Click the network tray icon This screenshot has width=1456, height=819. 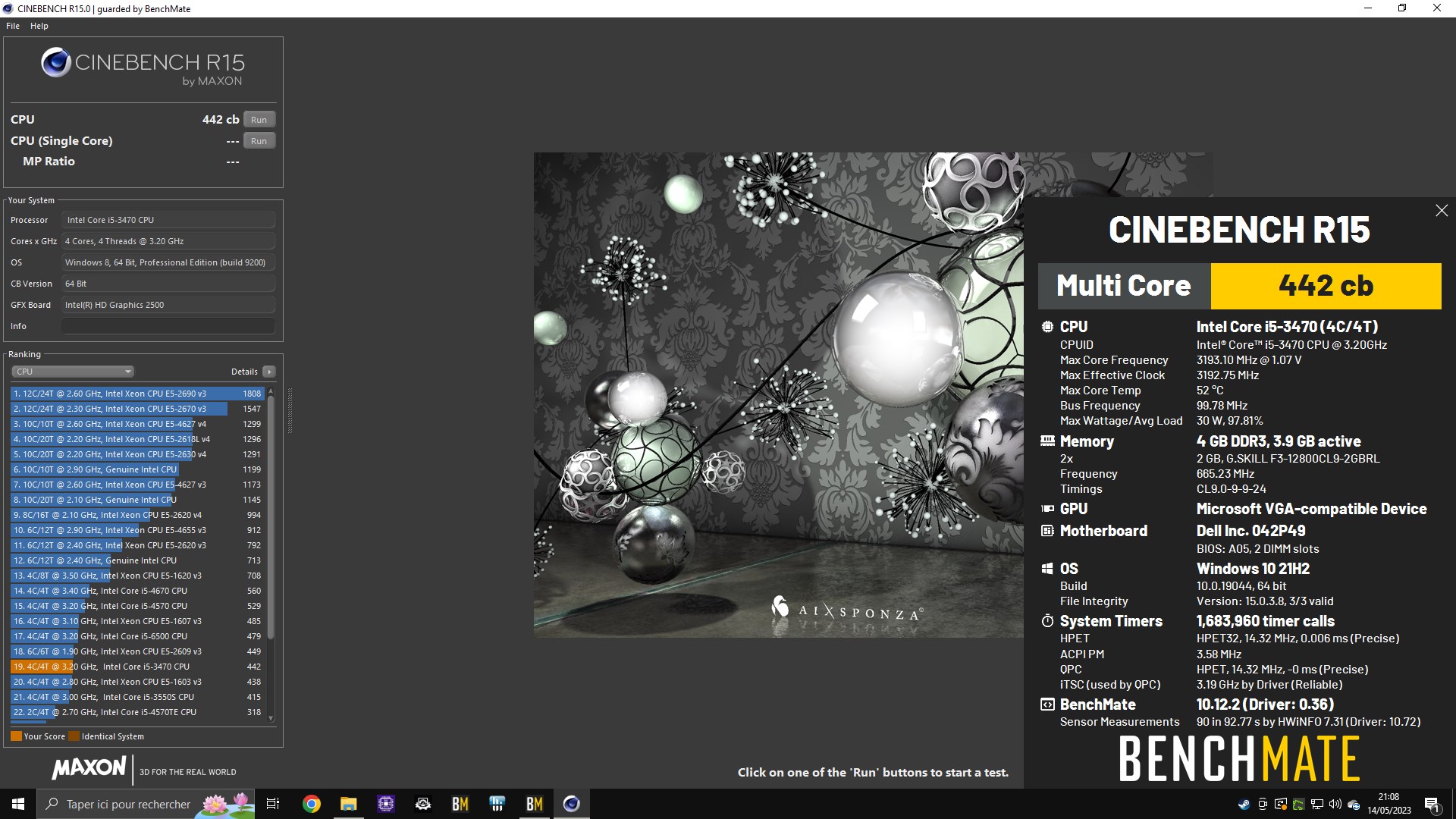pyautogui.click(x=1317, y=804)
